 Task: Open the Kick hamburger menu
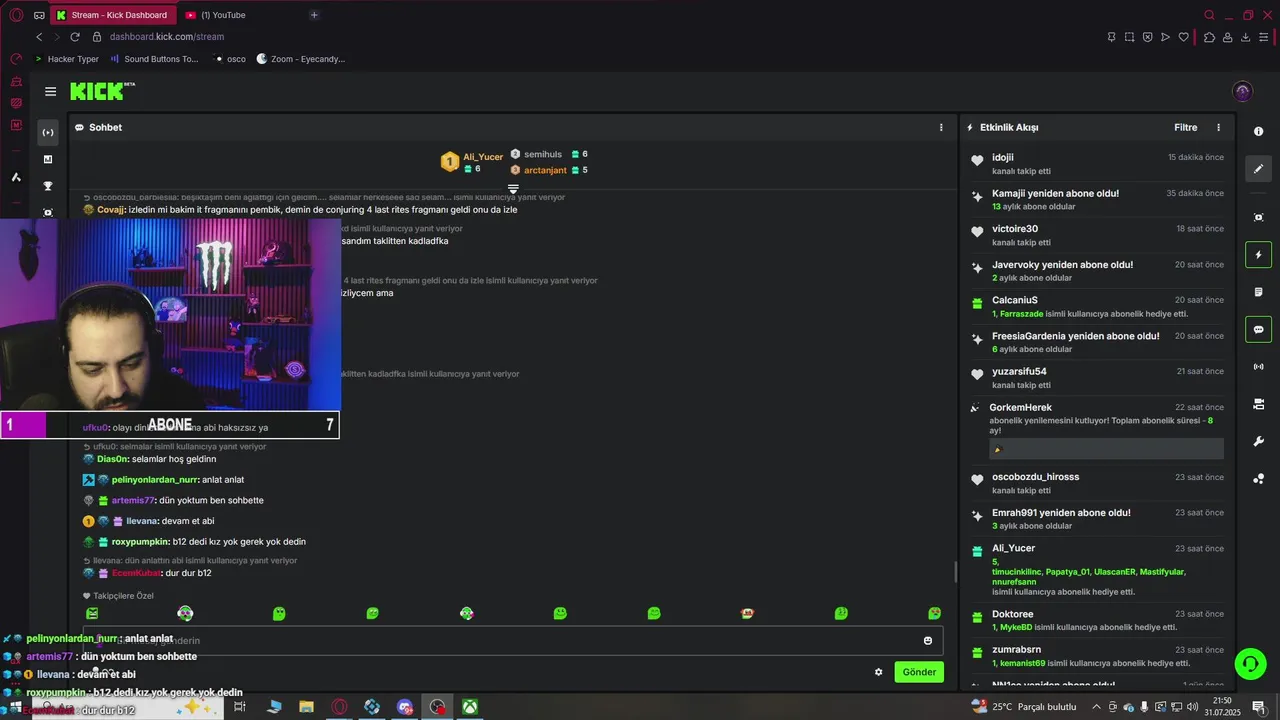click(50, 91)
